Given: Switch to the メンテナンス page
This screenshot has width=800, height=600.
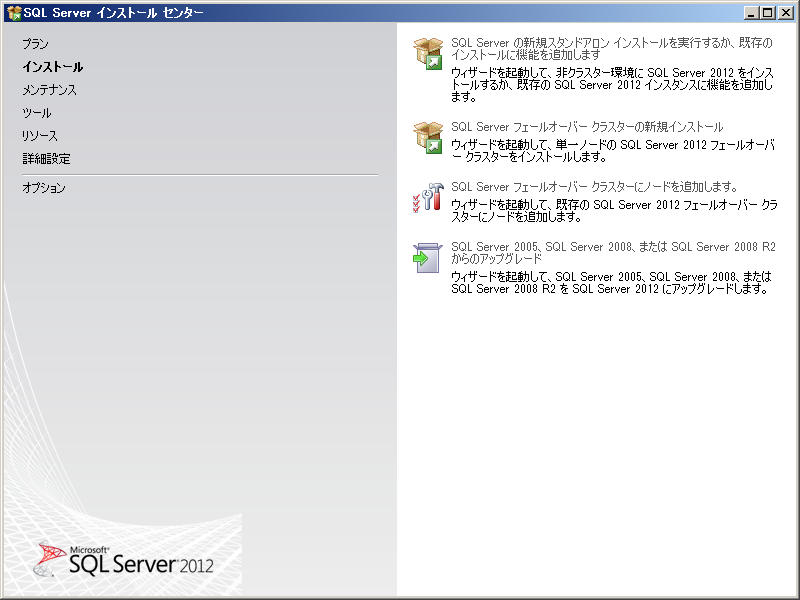Looking at the screenshot, I should click(x=50, y=90).
